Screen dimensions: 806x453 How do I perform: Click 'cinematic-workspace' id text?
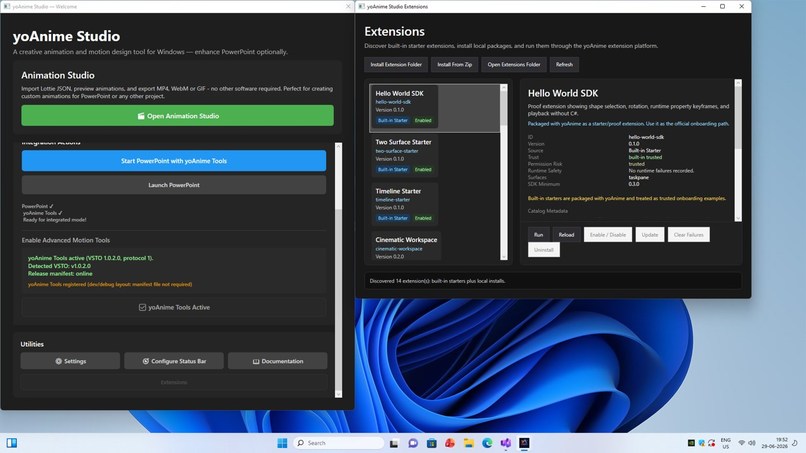pos(398,249)
